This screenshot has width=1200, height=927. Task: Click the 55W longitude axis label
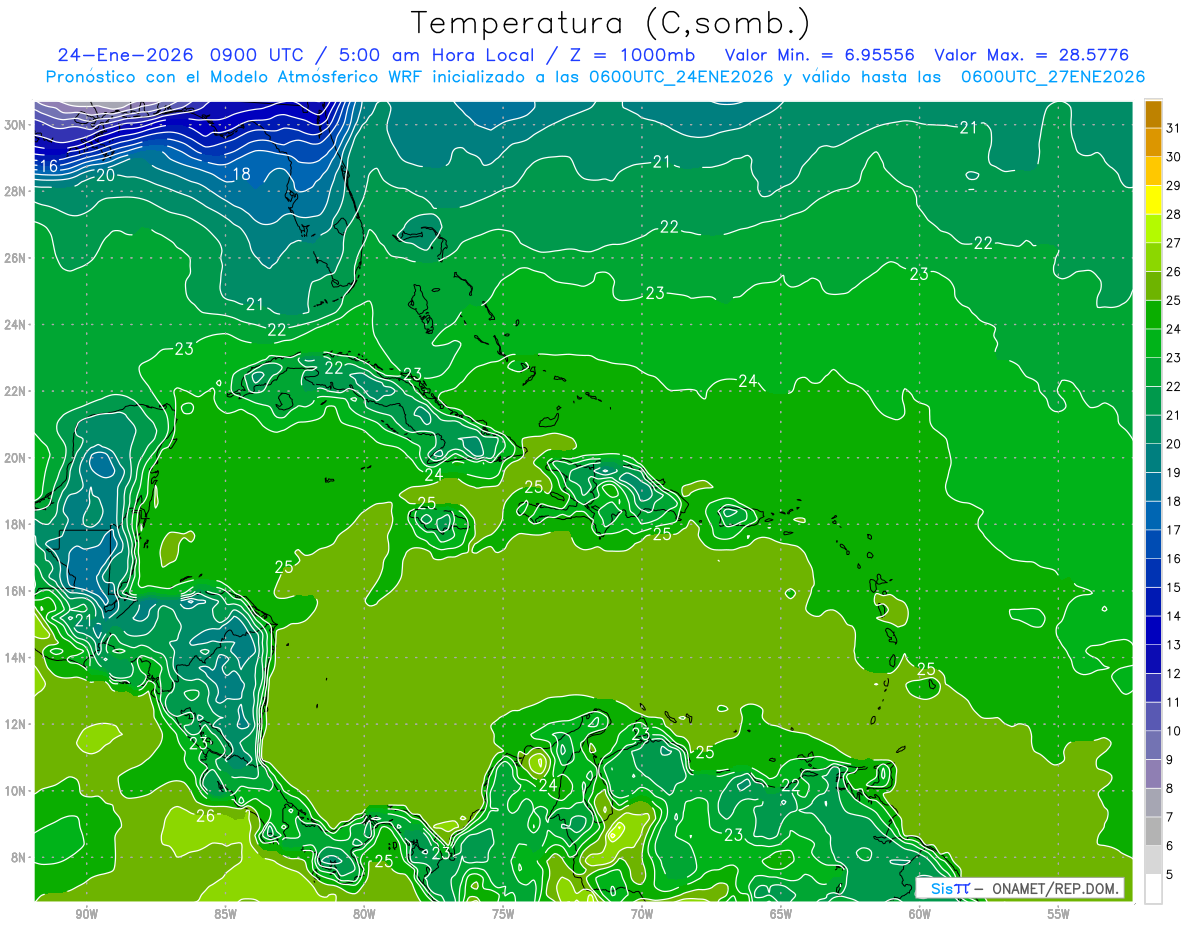point(1059,914)
